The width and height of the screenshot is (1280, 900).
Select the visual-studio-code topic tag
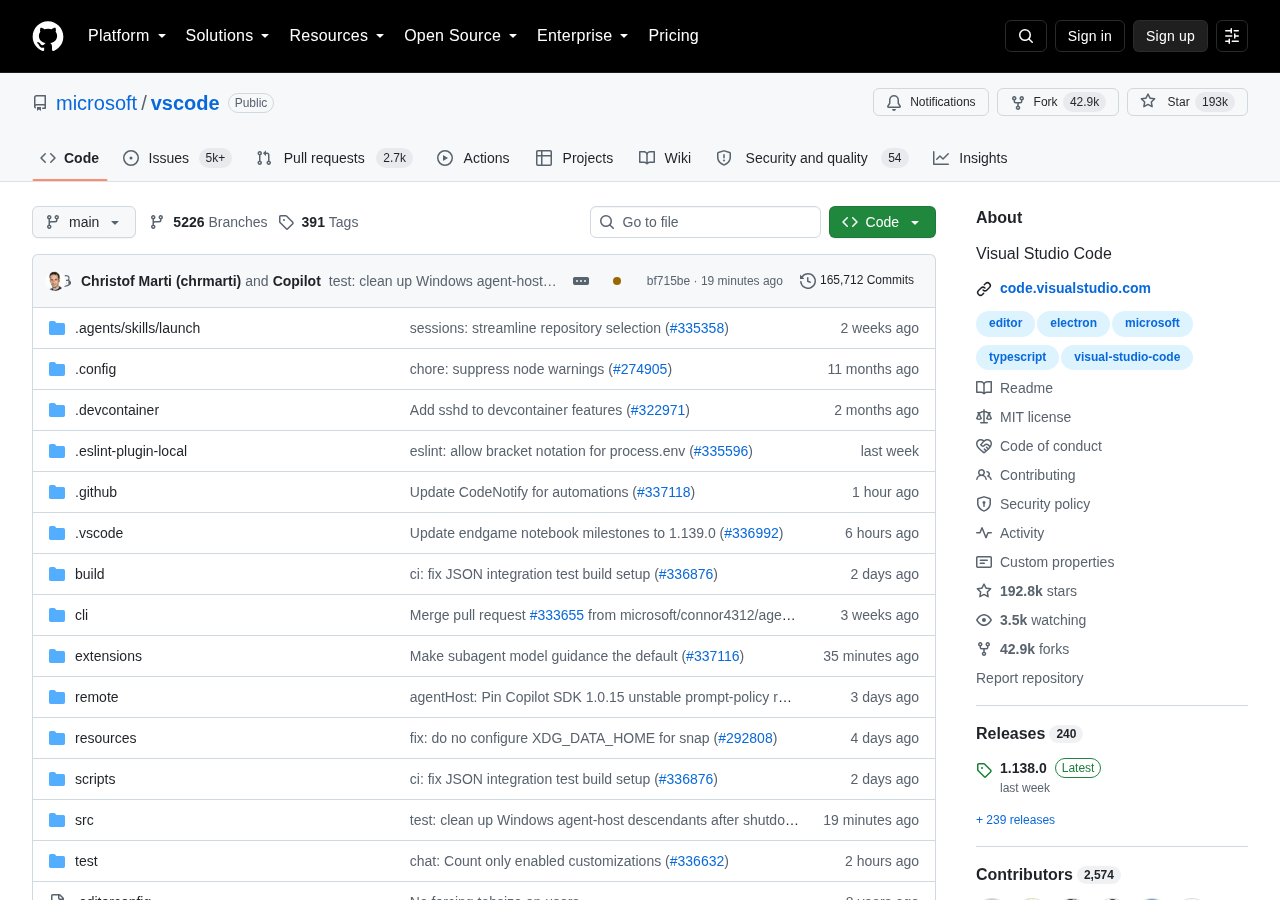point(1127,357)
